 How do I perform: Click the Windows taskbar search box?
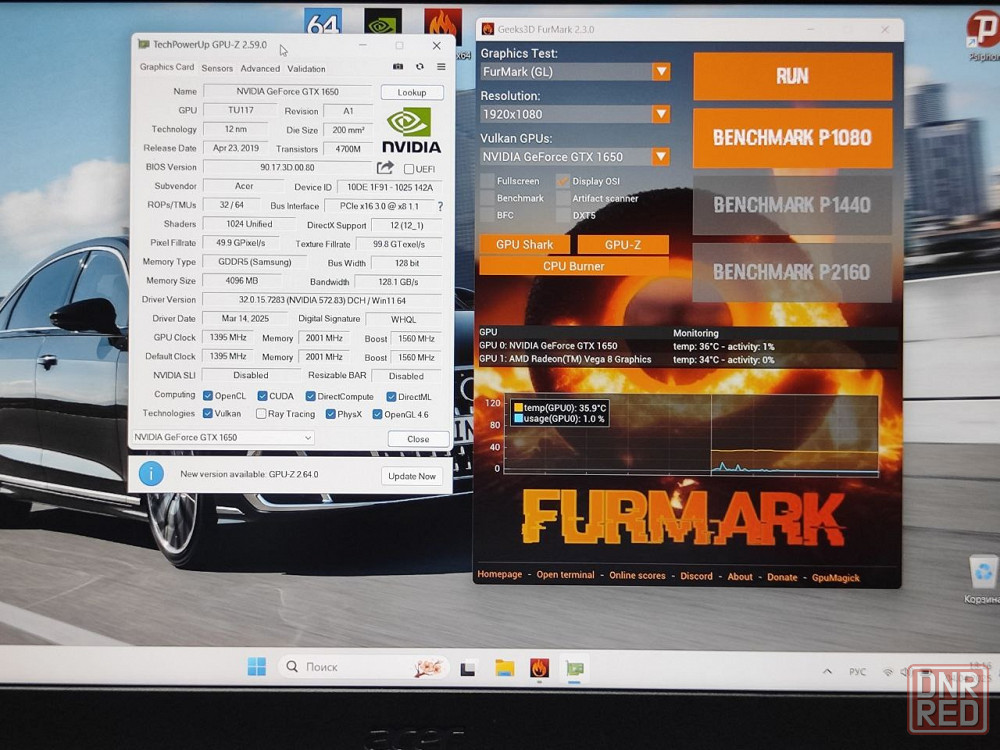point(364,667)
